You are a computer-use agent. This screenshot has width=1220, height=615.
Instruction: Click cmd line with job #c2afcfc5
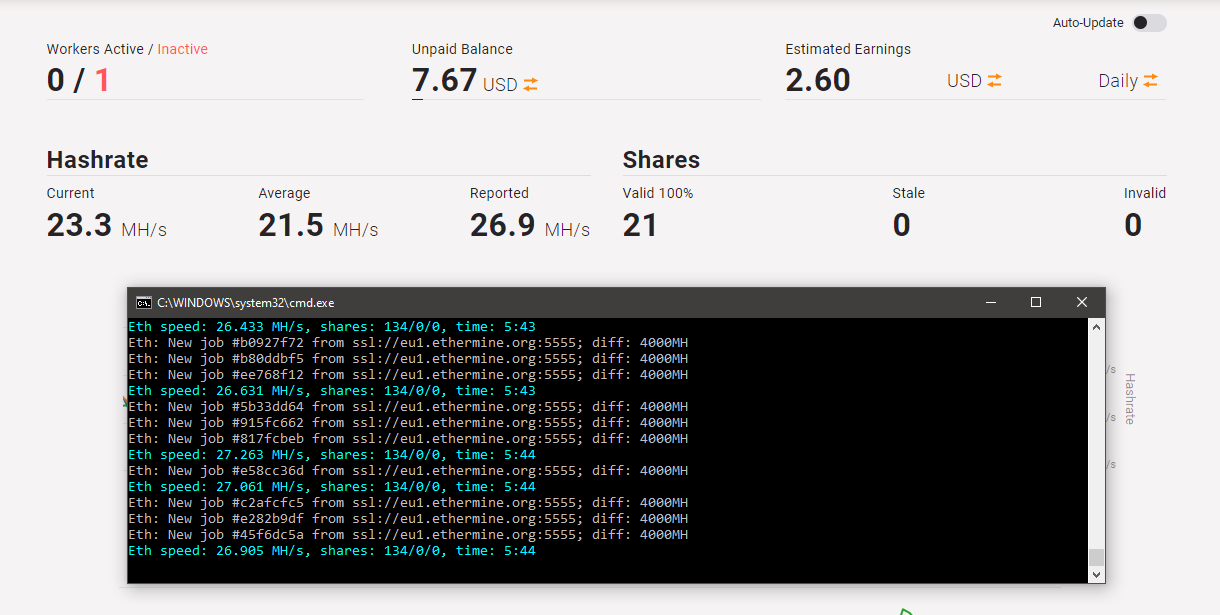coord(408,503)
